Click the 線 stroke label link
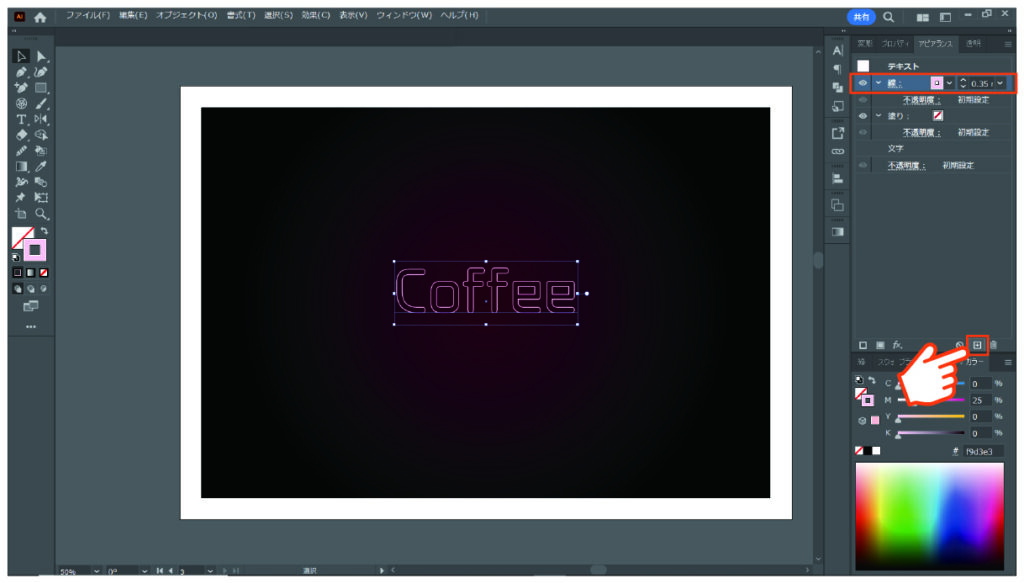This screenshot has height=583, width=1024. (895, 83)
